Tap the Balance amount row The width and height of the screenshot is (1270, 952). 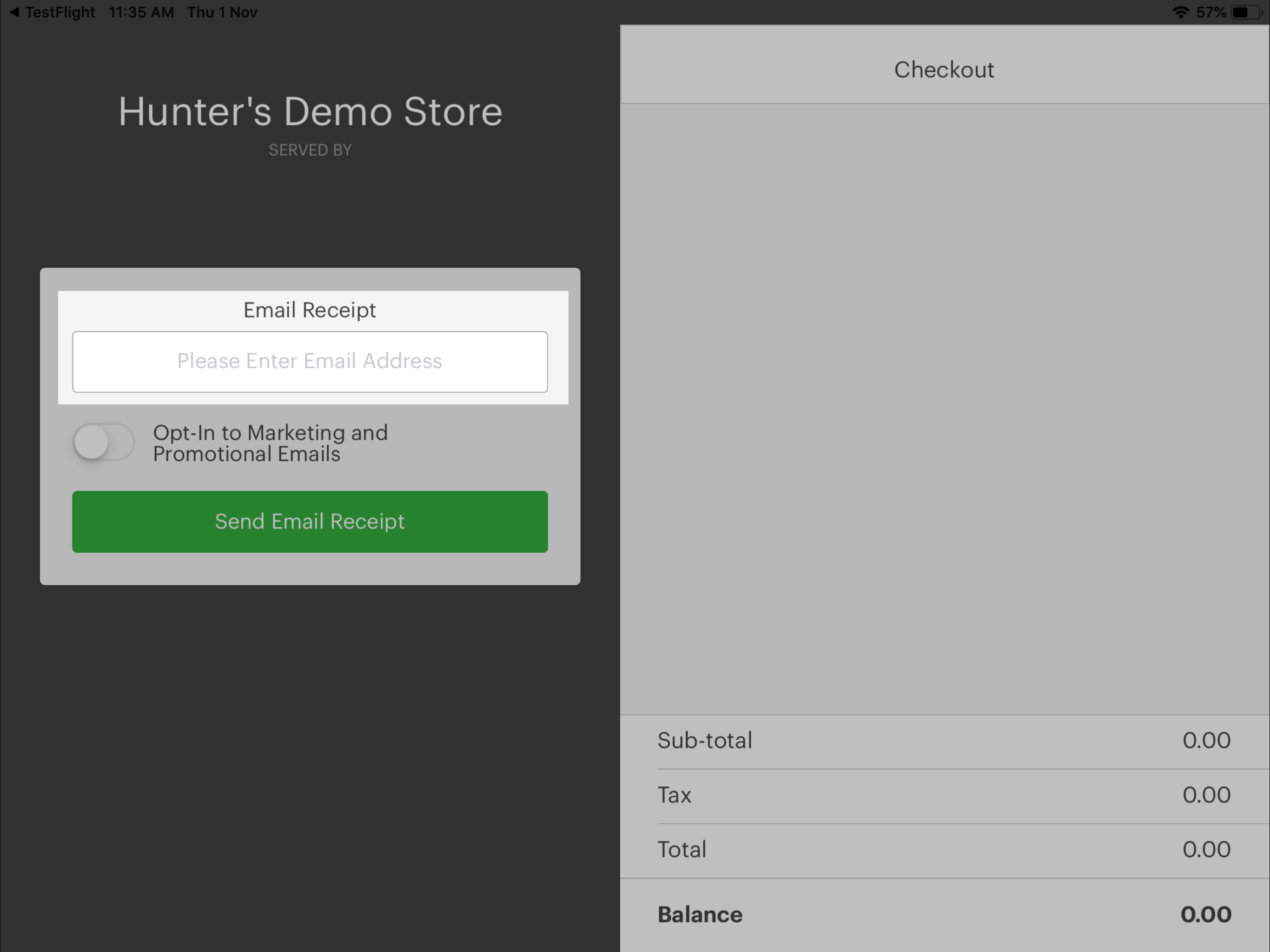[x=944, y=914]
